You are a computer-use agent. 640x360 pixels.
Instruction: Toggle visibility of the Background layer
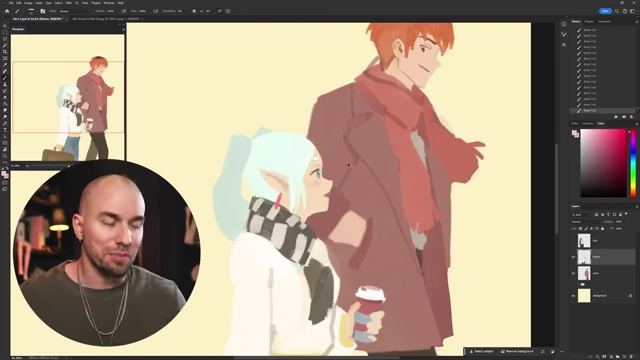pos(573,296)
